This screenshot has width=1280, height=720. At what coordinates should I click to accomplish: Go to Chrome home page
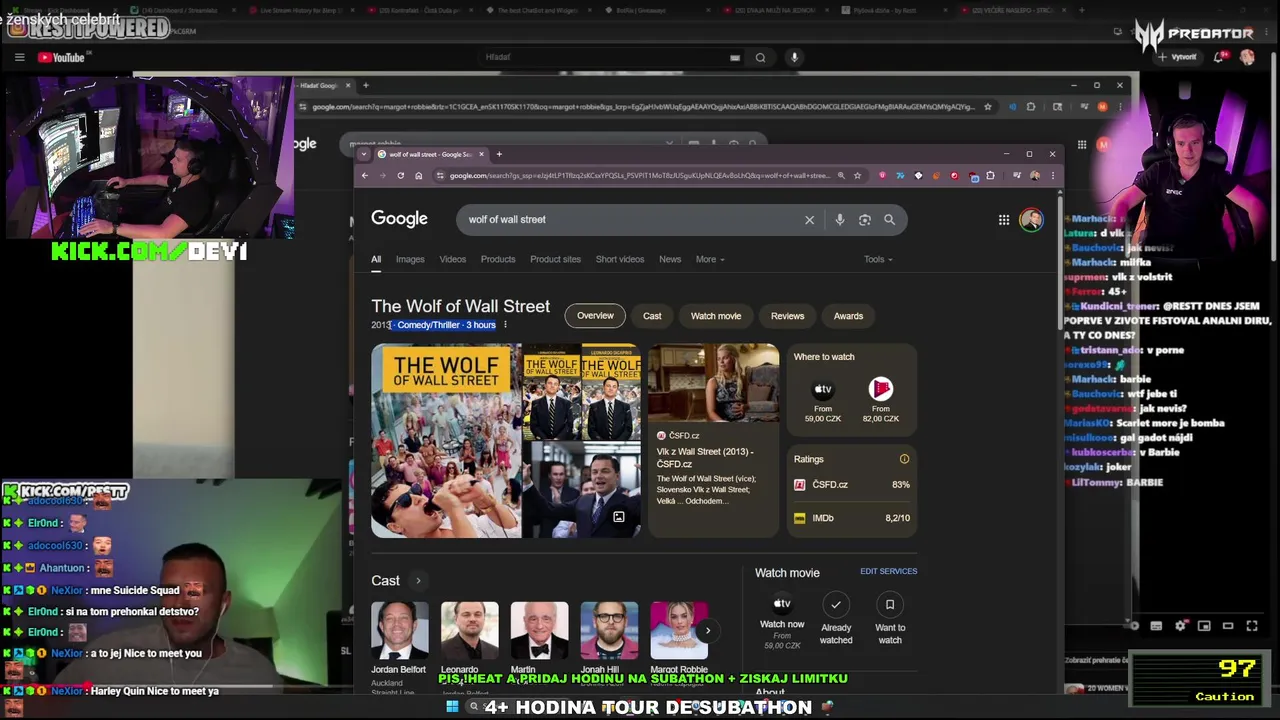(418, 176)
